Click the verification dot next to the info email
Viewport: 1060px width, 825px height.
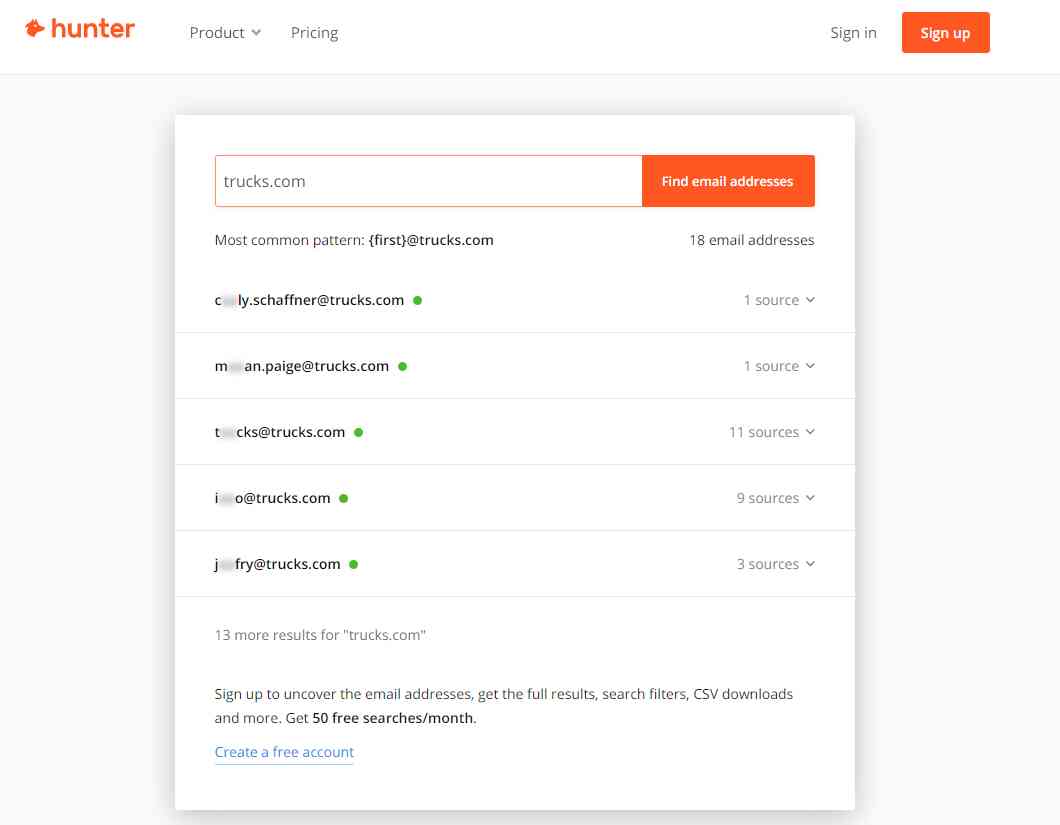pyautogui.click(x=344, y=498)
